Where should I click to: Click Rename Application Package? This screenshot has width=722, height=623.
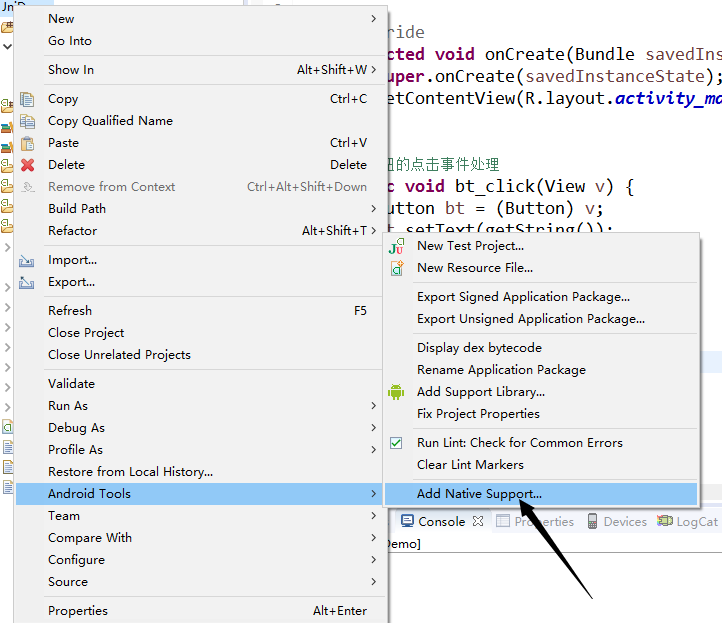click(501, 370)
